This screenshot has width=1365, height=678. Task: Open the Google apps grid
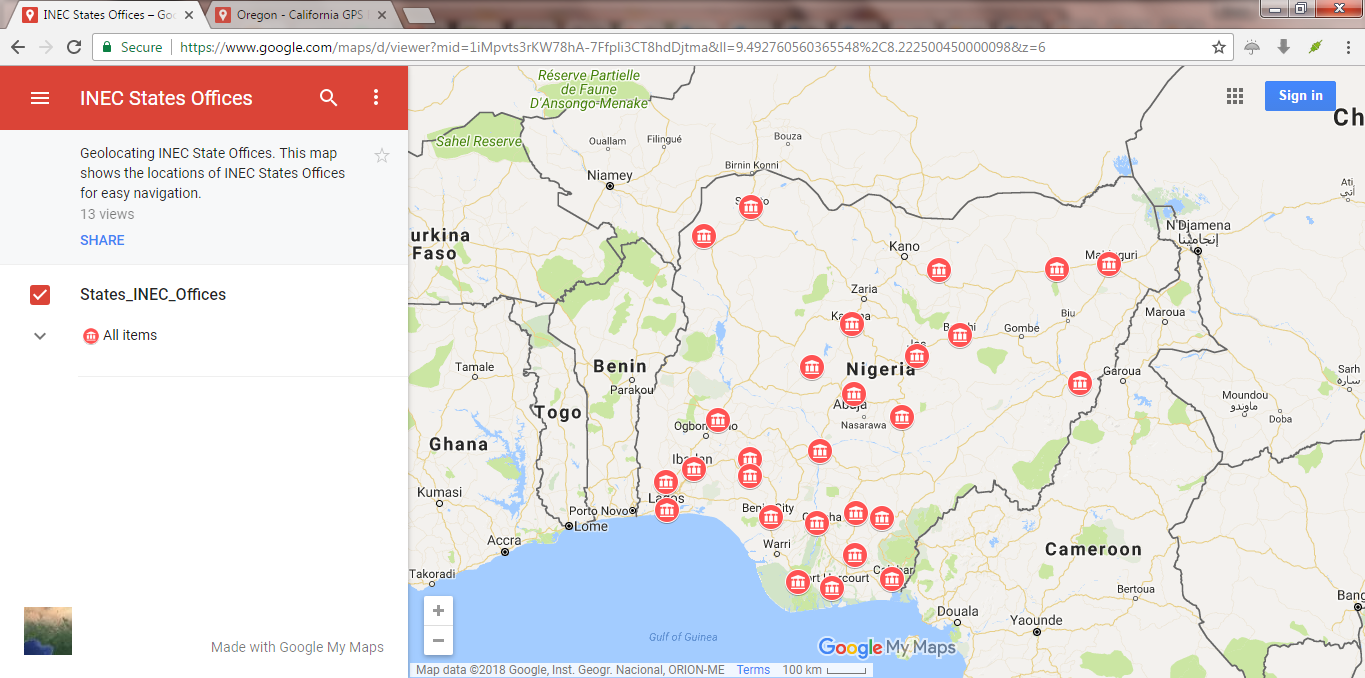coord(1235,96)
